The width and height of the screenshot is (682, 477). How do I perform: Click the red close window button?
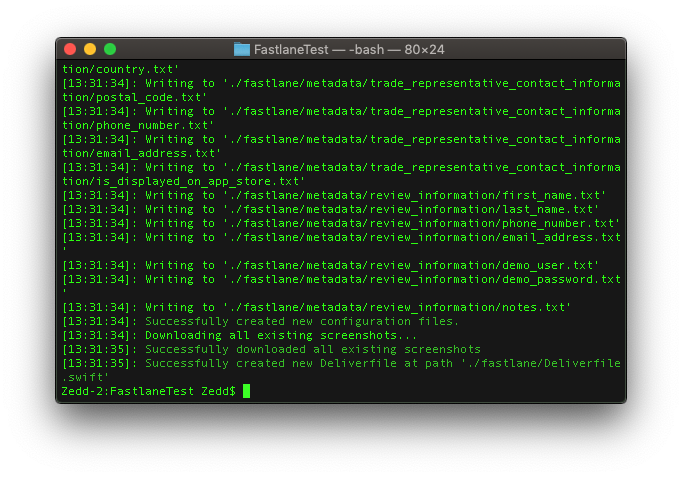pos(70,49)
